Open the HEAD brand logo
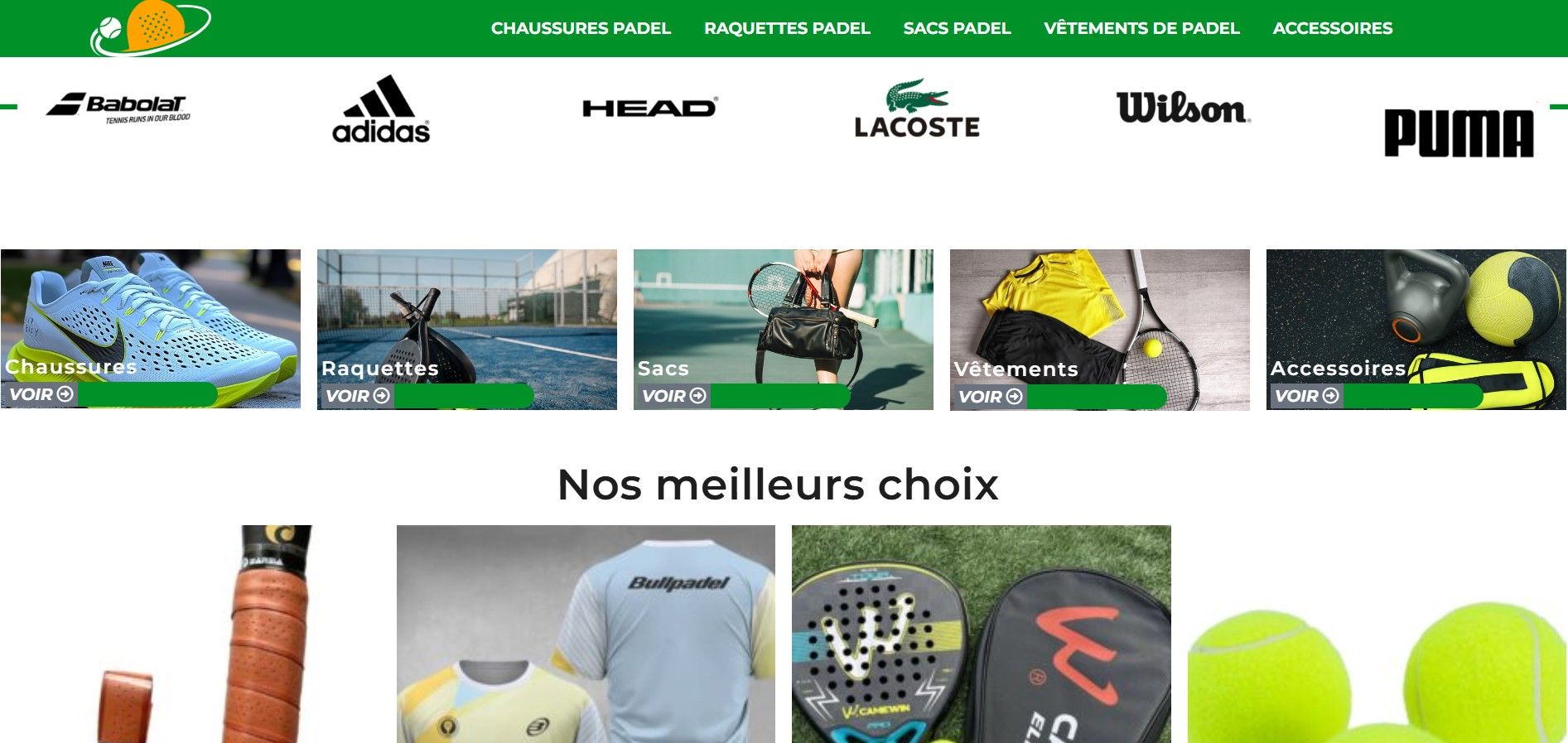Screen dimensions: 1568x743 [650, 108]
